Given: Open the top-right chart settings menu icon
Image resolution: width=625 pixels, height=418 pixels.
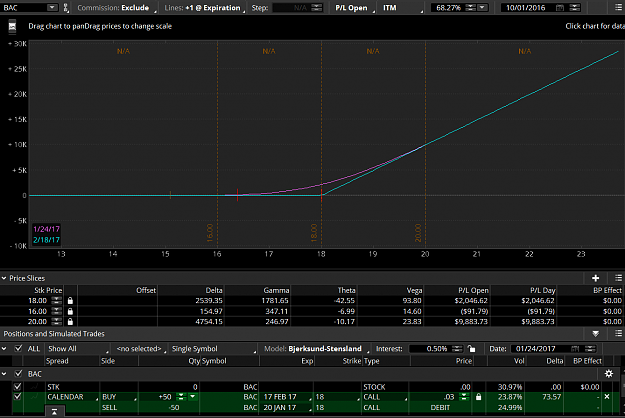Looking at the screenshot, I should click(x=618, y=8).
